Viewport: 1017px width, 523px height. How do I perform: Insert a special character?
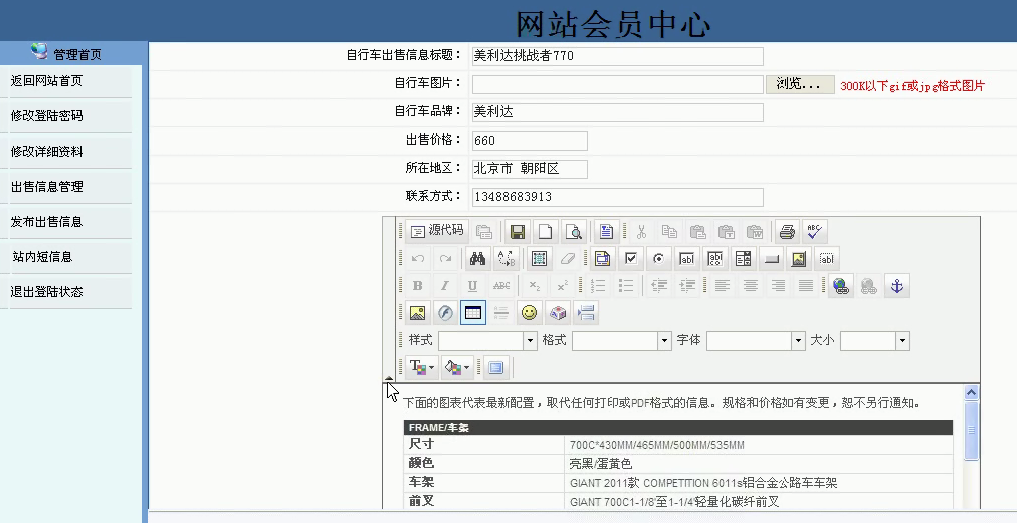click(558, 313)
